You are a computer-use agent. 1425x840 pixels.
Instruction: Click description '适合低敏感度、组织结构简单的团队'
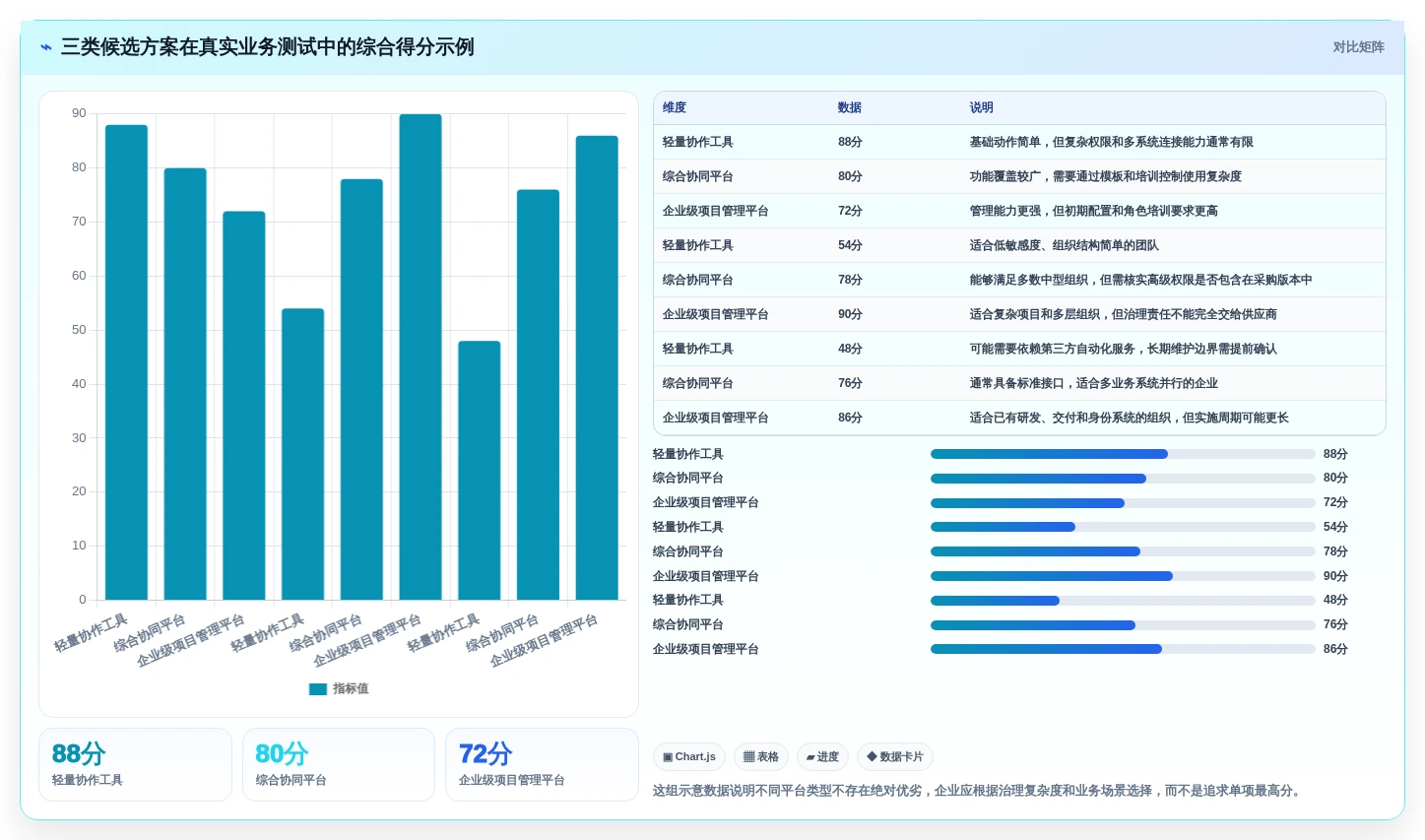point(1065,246)
